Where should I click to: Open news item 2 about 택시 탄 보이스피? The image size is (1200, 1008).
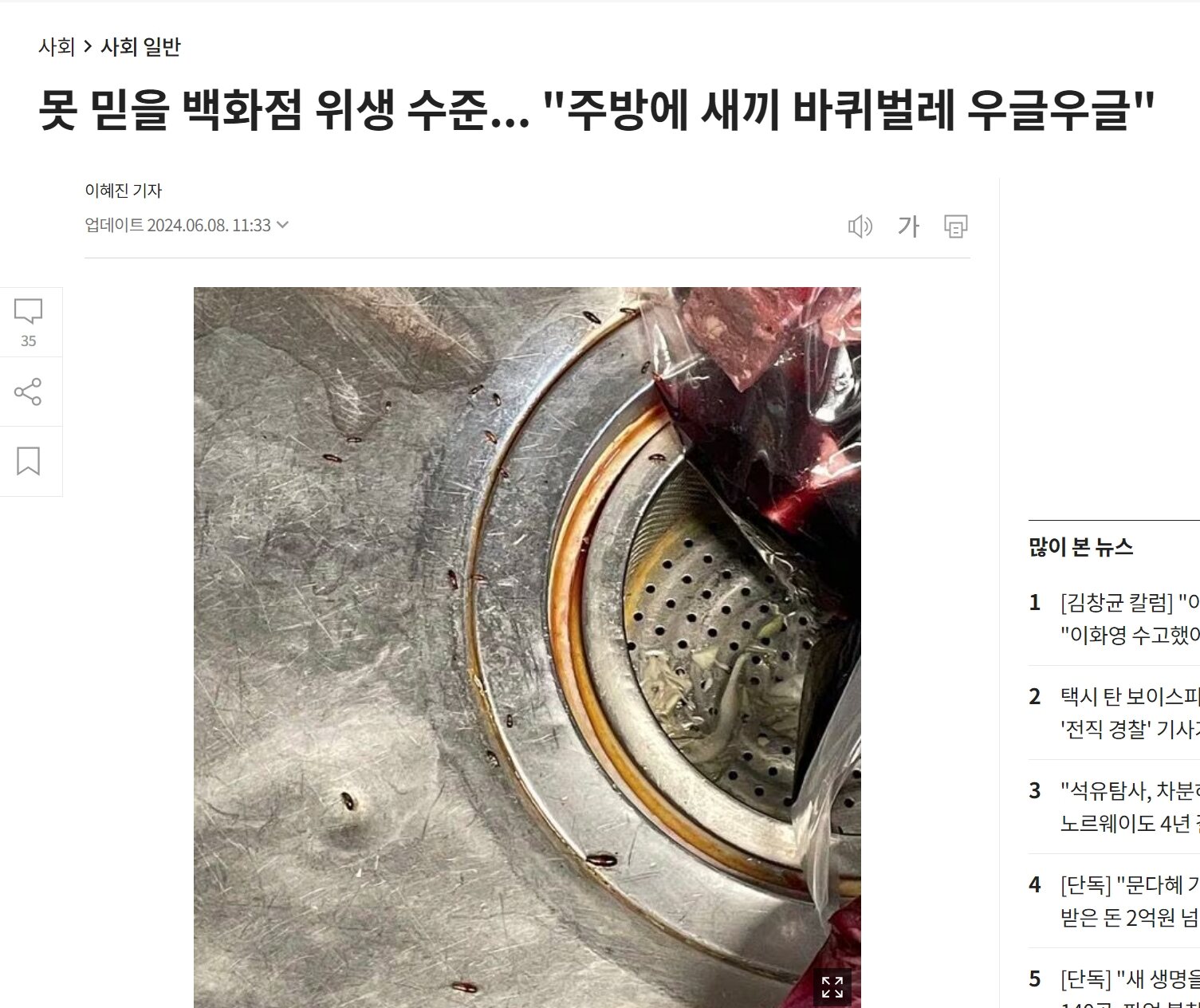[x=1129, y=713]
